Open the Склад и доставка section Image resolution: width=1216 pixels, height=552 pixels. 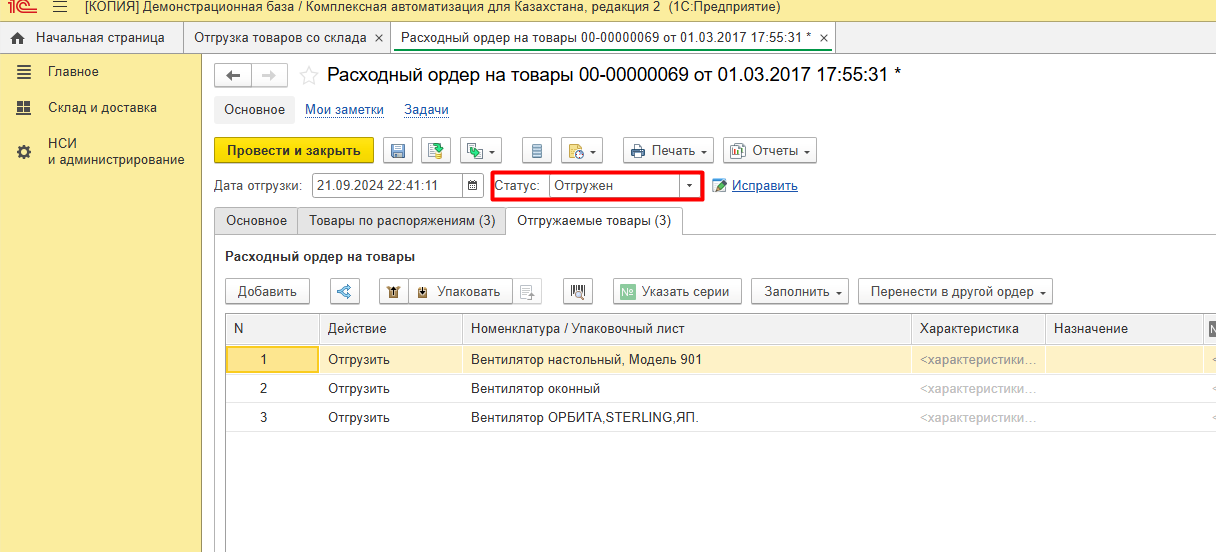102,107
